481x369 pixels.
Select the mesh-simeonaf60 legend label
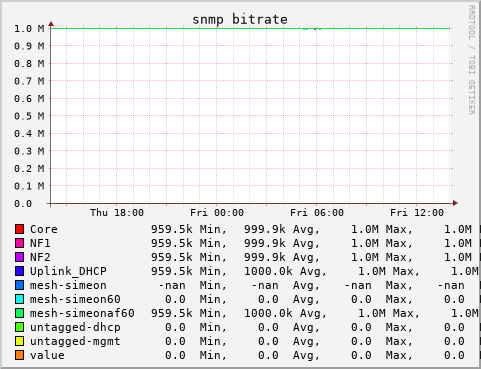[82, 313]
